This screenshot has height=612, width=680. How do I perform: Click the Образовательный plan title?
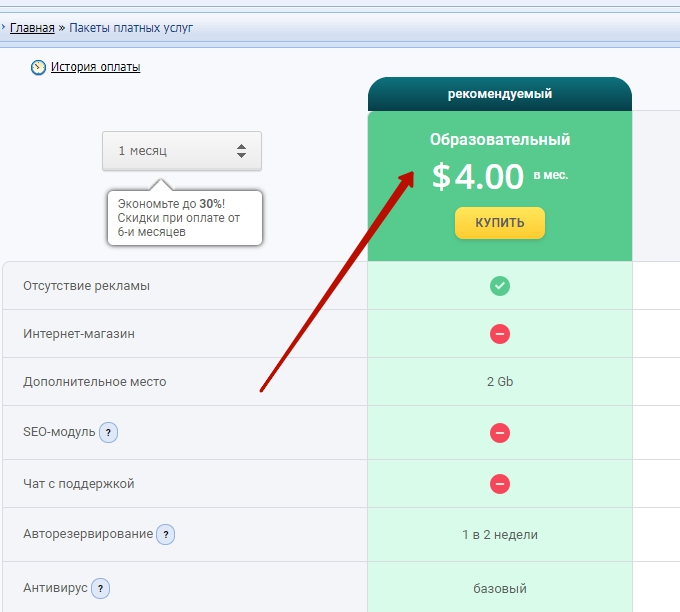click(500, 140)
